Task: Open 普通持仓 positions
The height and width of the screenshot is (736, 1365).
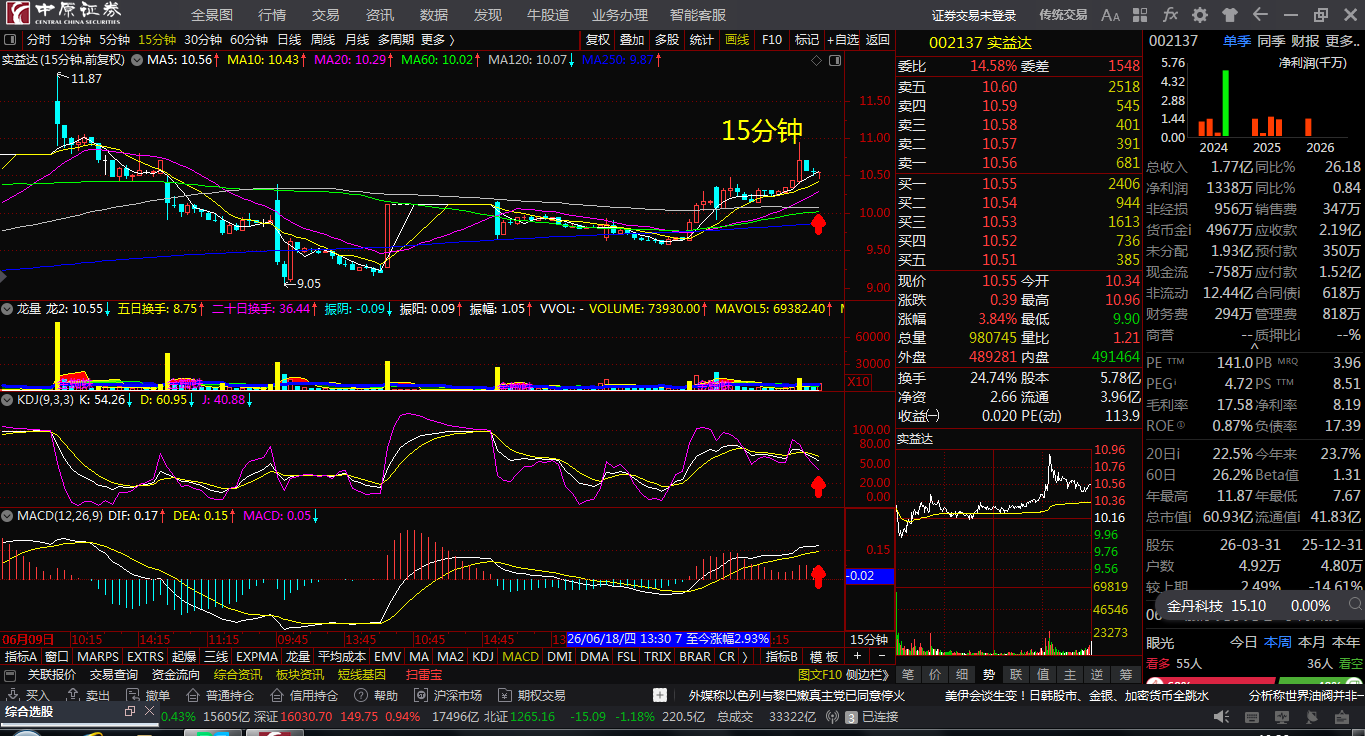Action: coord(220,695)
